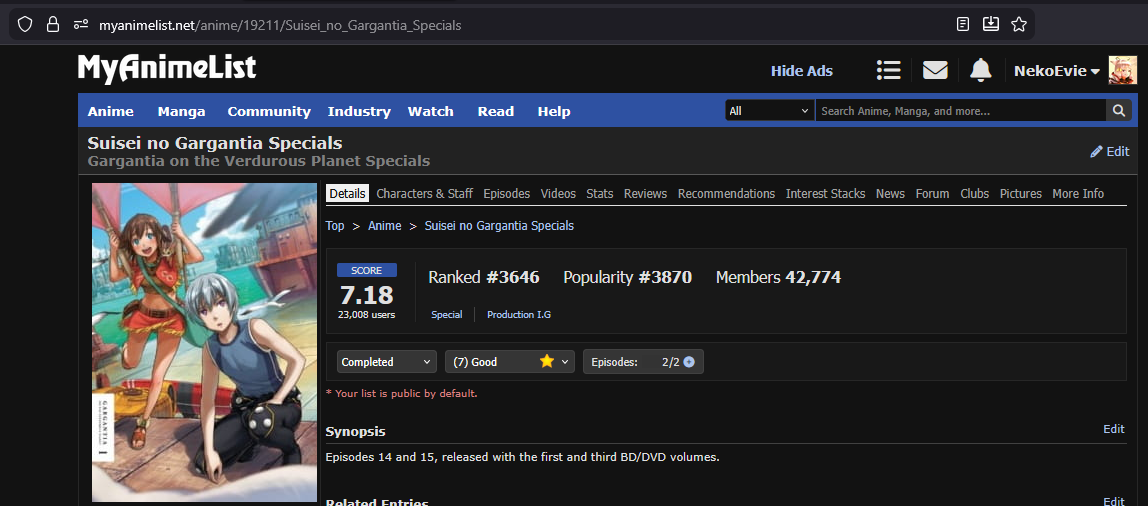1148x506 pixels.
Task: Click the install/save page icon in address bar
Action: coord(991,24)
